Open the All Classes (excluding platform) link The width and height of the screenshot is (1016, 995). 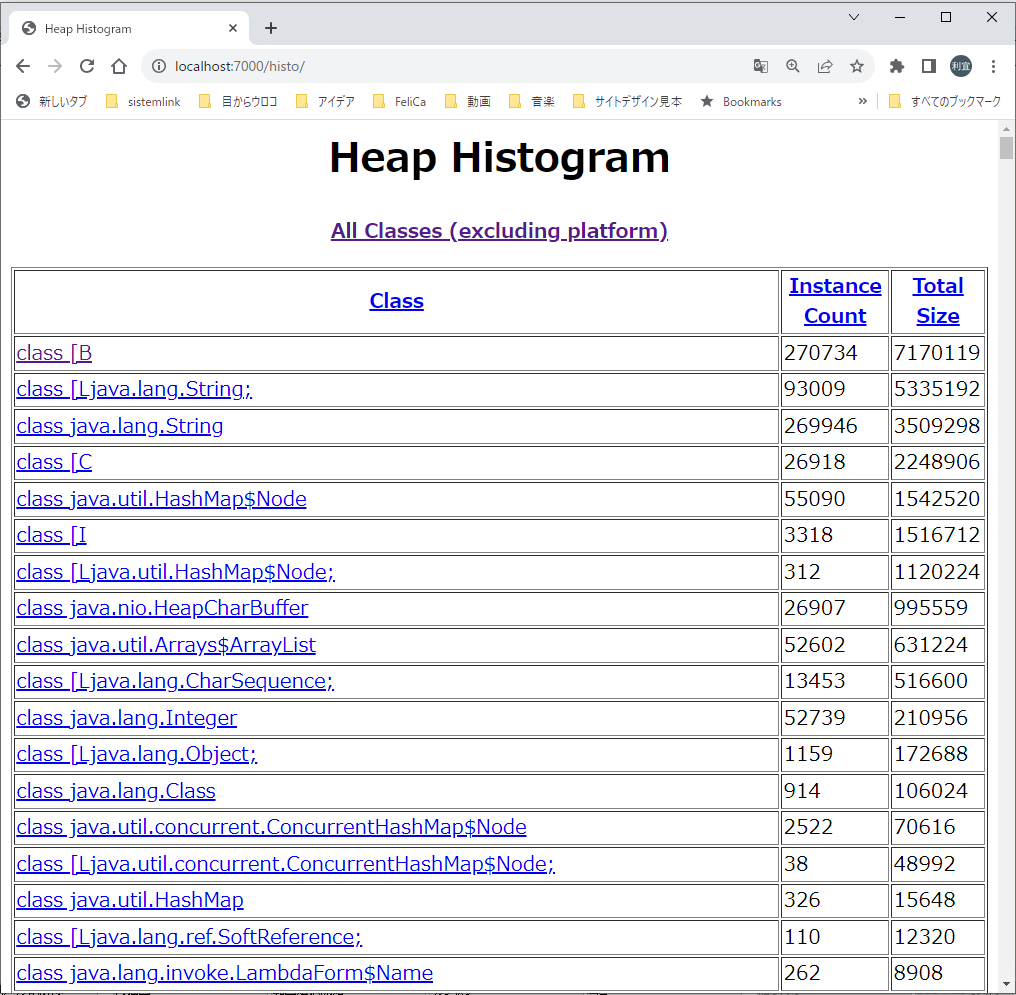(x=499, y=231)
